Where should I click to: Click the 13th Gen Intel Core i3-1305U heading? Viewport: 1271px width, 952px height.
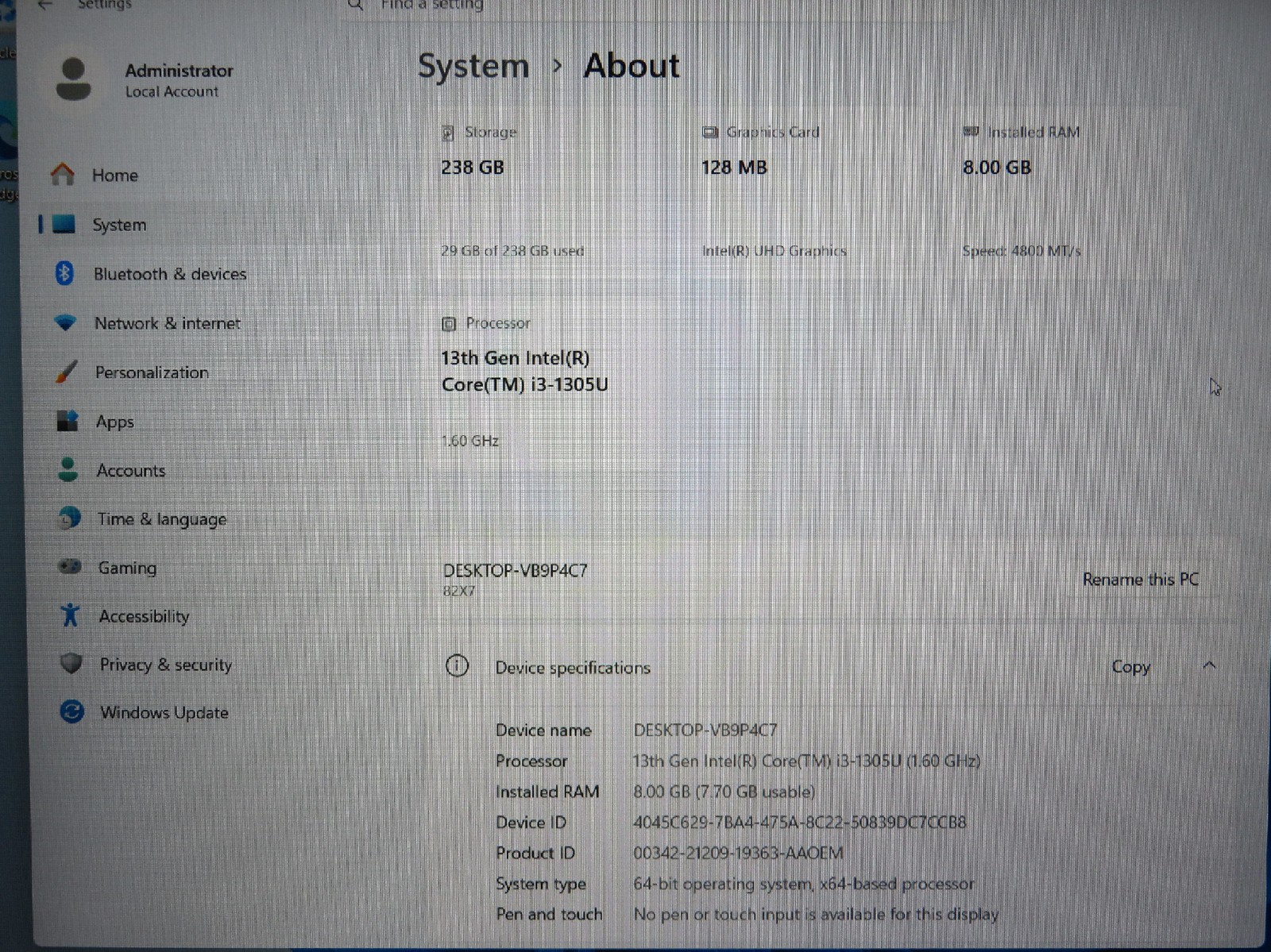pyautogui.click(x=524, y=372)
